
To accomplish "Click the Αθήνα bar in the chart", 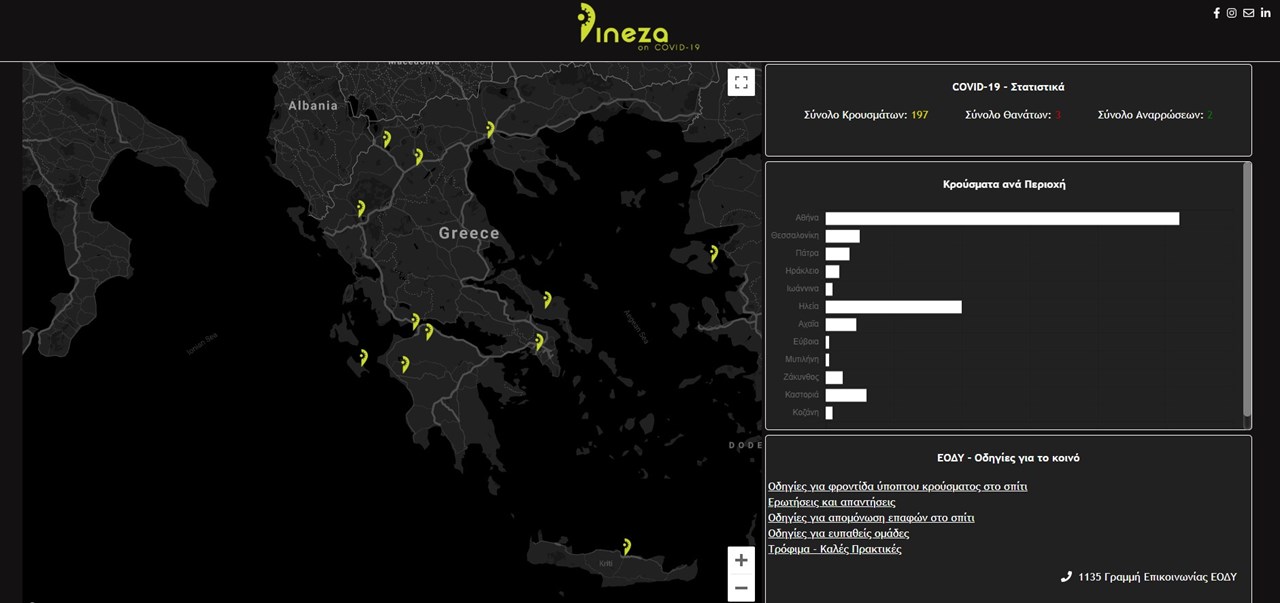I will point(1001,218).
